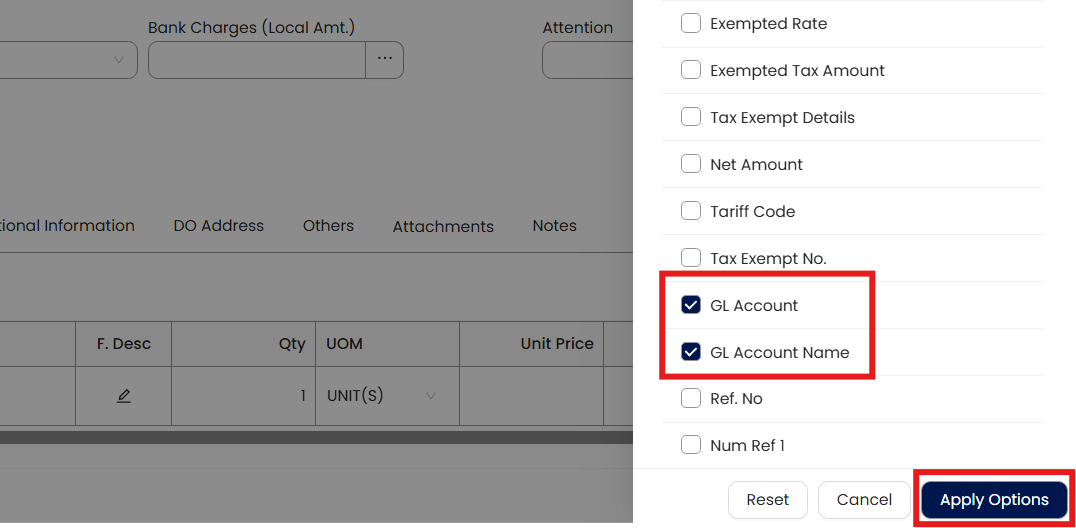This screenshot has height=528, width=1076.
Task: Click the Bank Charges ellipsis button
Action: coord(385,59)
